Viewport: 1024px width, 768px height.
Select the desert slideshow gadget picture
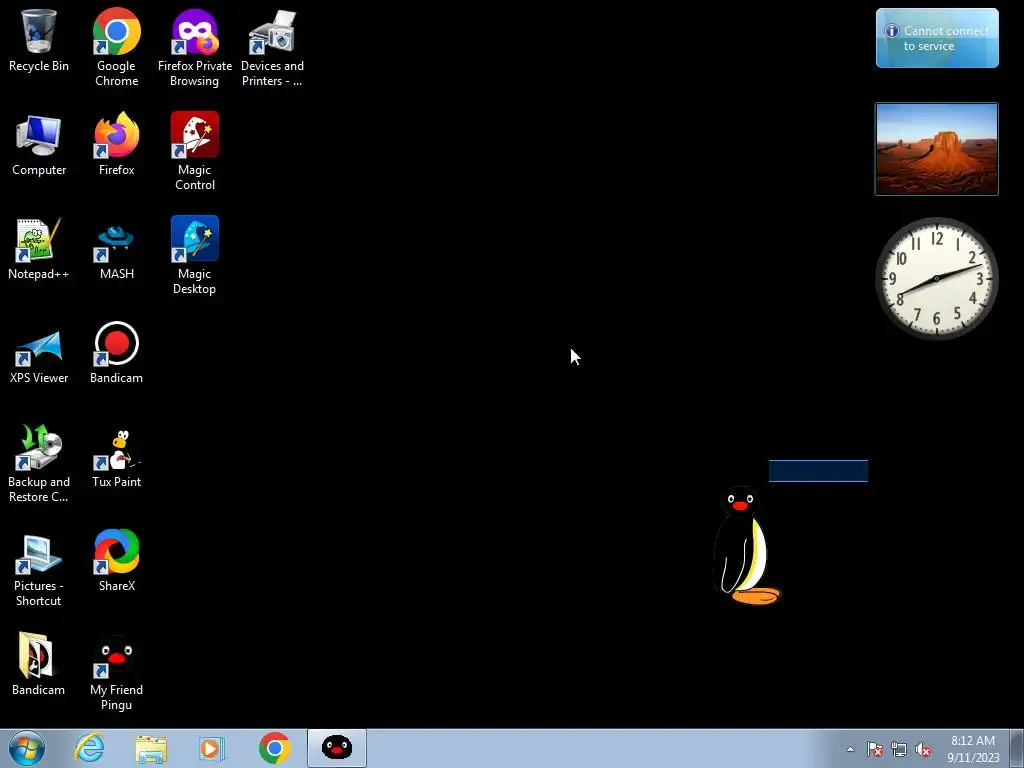[936, 149]
